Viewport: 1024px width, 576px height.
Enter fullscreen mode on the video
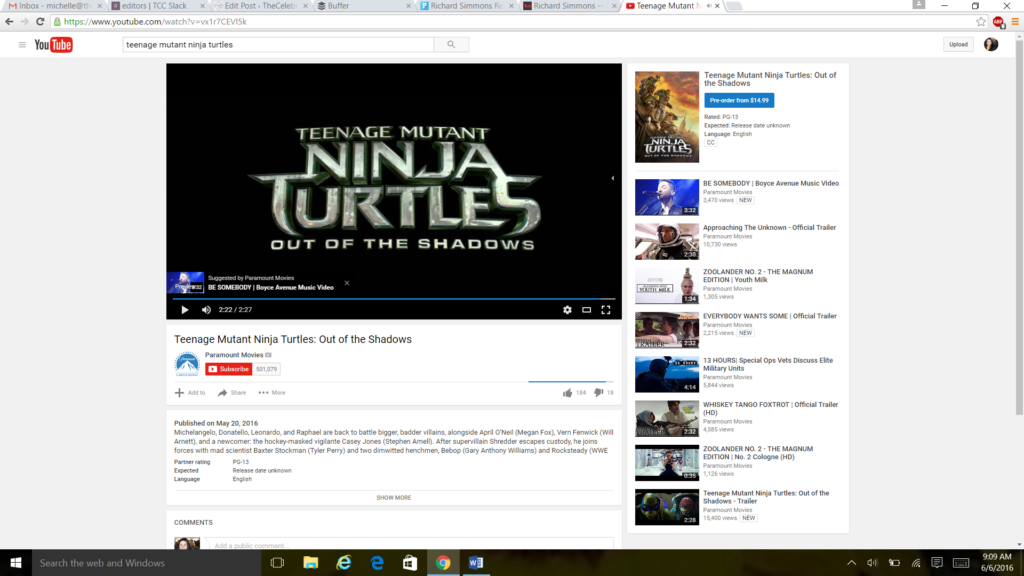coord(605,310)
